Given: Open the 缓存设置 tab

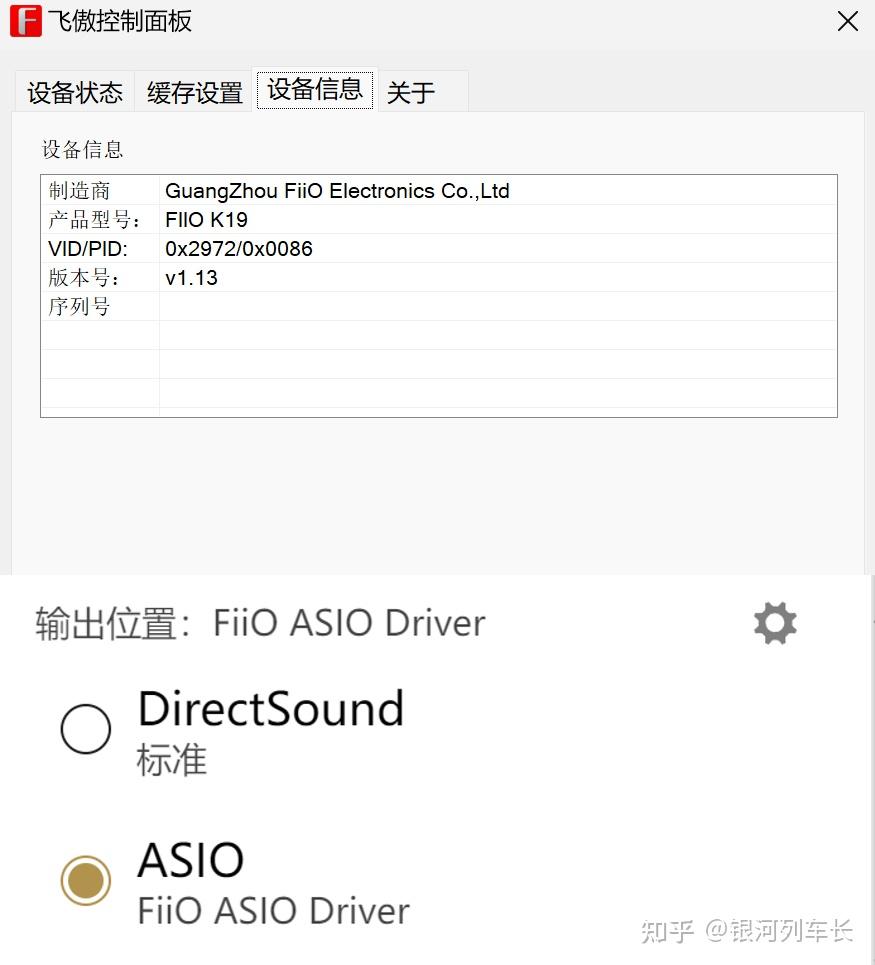Looking at the screenshot, I should point(195,93).
